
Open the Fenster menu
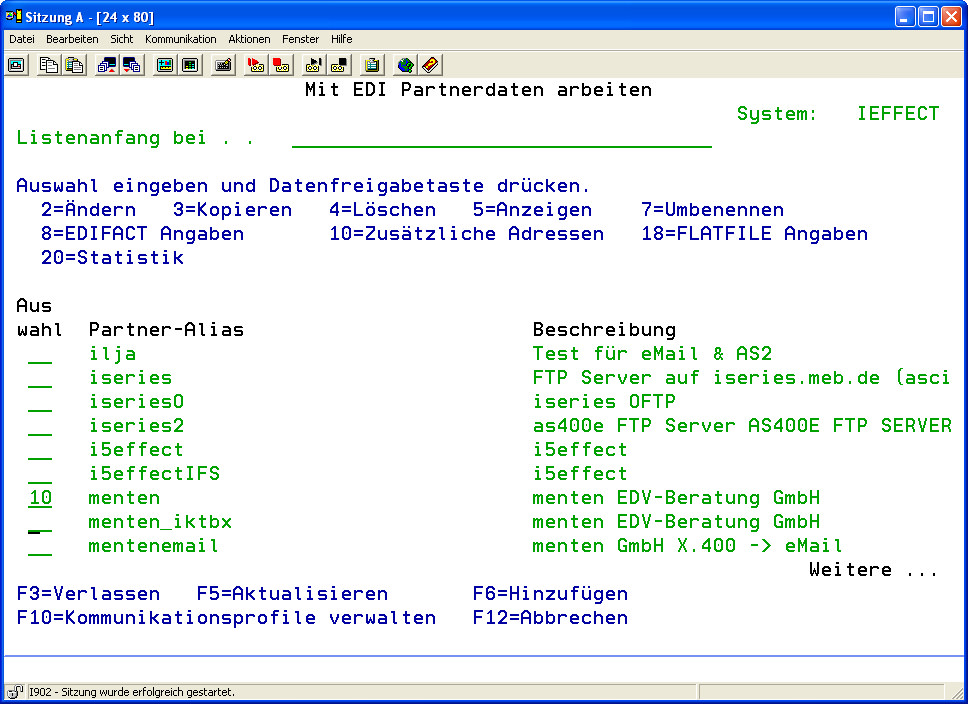pyautogui.click(x=300, y=39)
